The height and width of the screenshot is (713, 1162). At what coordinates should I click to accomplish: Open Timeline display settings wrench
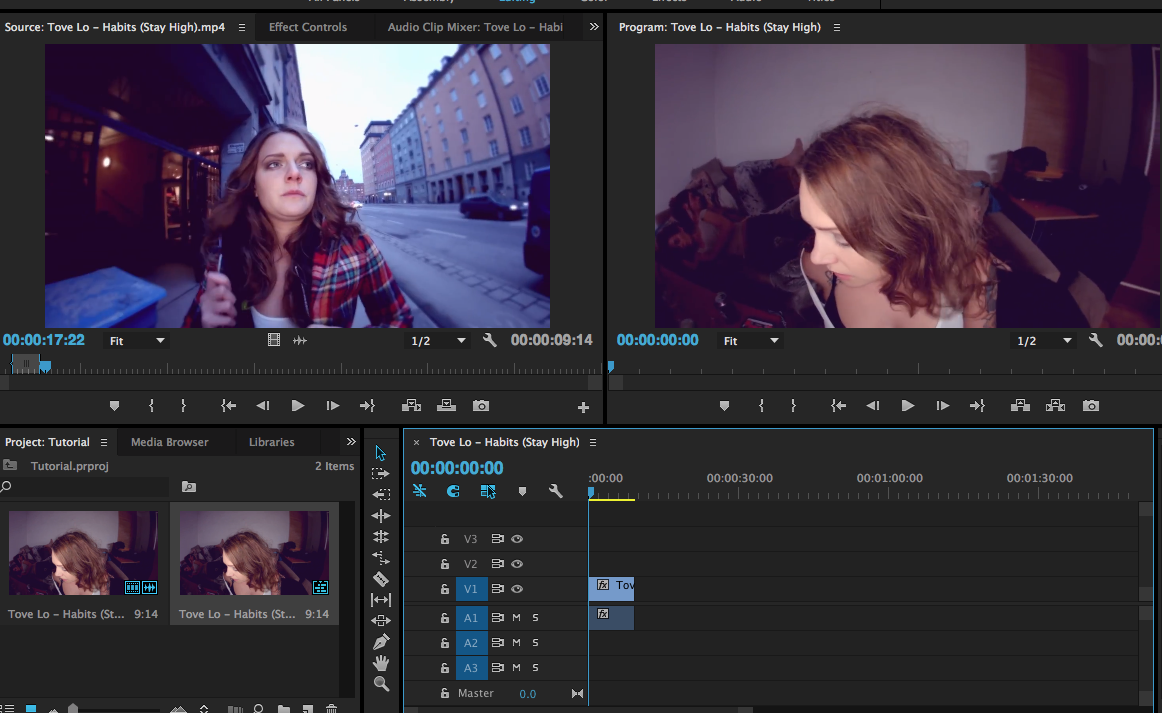pyautogui.click(x=555, y=491)
